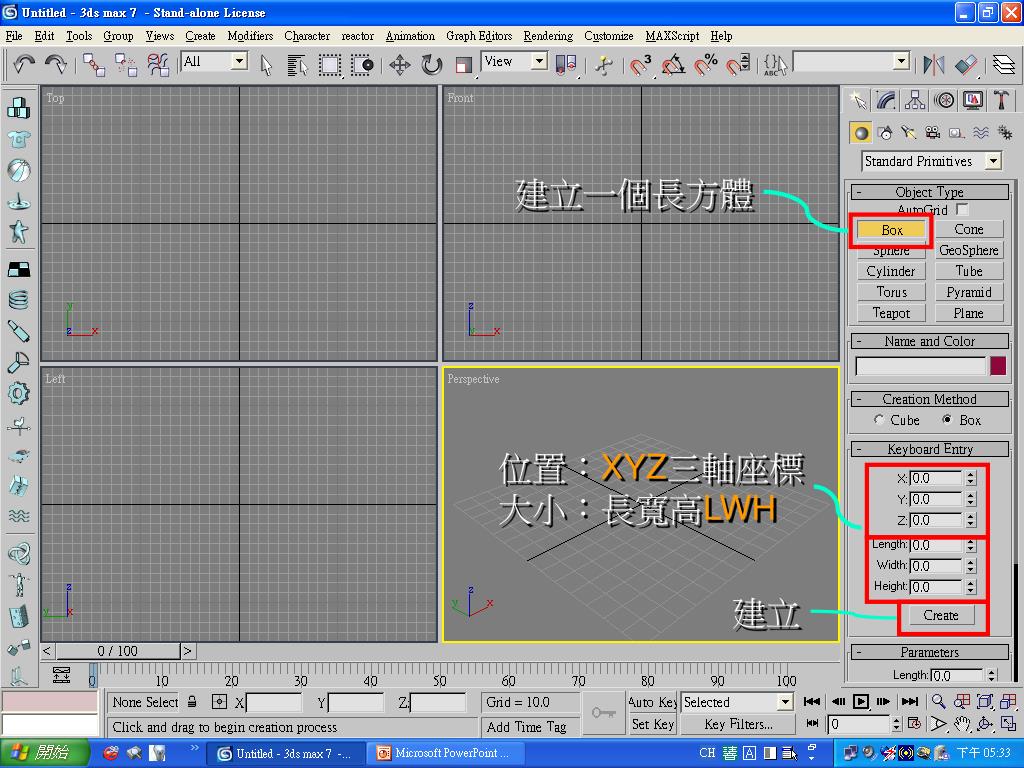1024x768 pixels.
Task: Open the Standard Primitives dropdown
Action: (994, 161)
